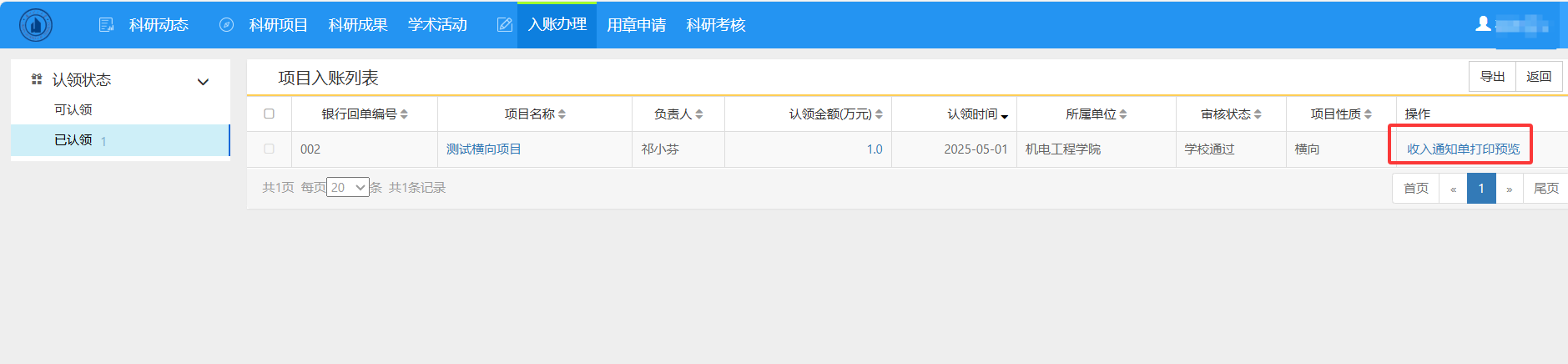Image resolution: width=1568 pixels, height=364 pixels.
Task: Click the 科研动态 news icon
Action: pyautogui.click(x=106, y=25)
